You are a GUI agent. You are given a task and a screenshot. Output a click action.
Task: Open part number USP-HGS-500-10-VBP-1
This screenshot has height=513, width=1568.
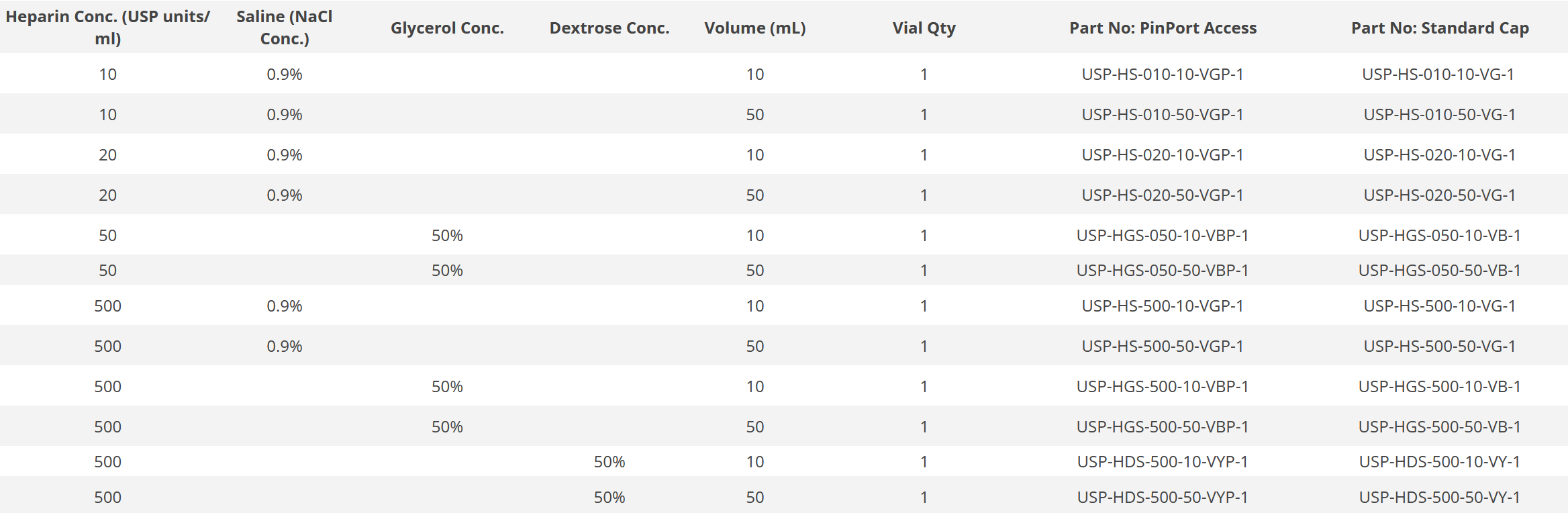(x=1163, y=387)
